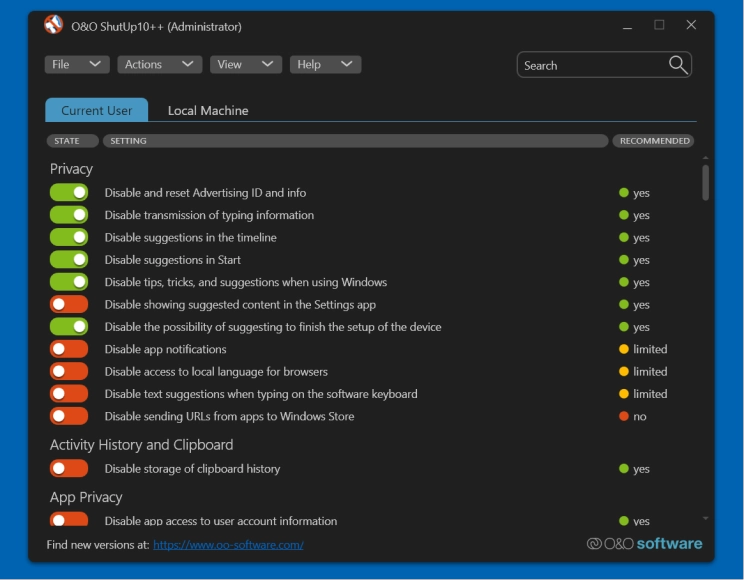Viewport: 744px width, 580px height.
Task: Enable Disable showing suggested content in Settings app
Action: click(x=69, y=304)
